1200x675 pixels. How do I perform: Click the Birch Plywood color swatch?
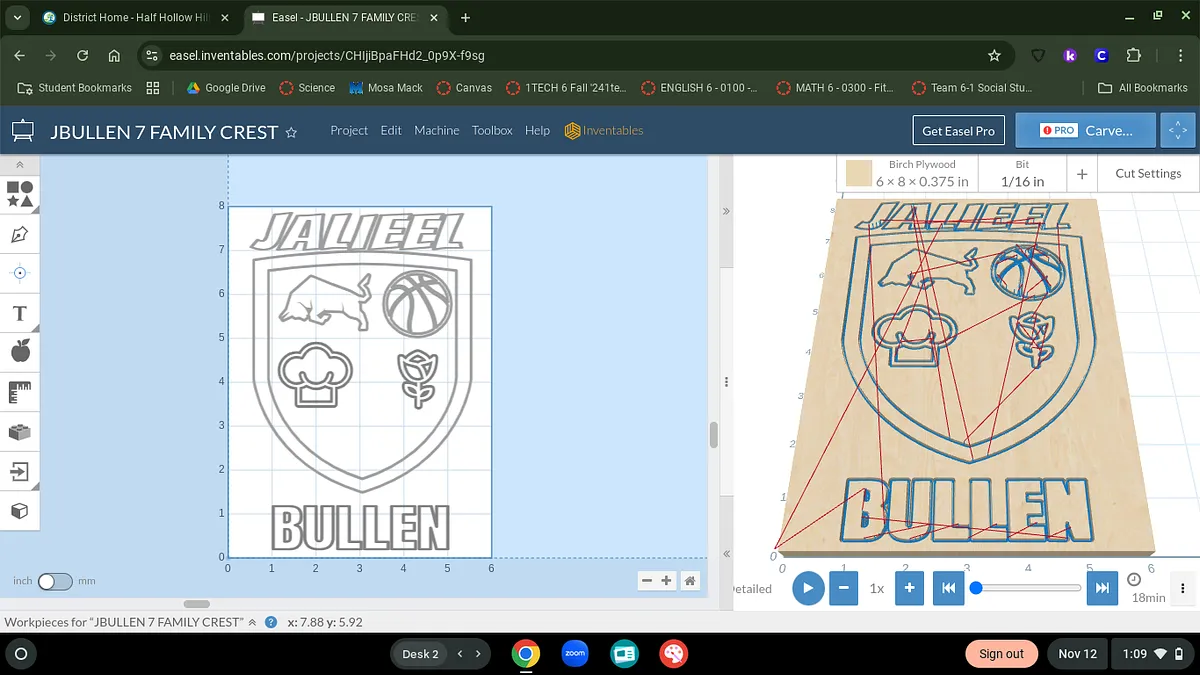point(858,175)
